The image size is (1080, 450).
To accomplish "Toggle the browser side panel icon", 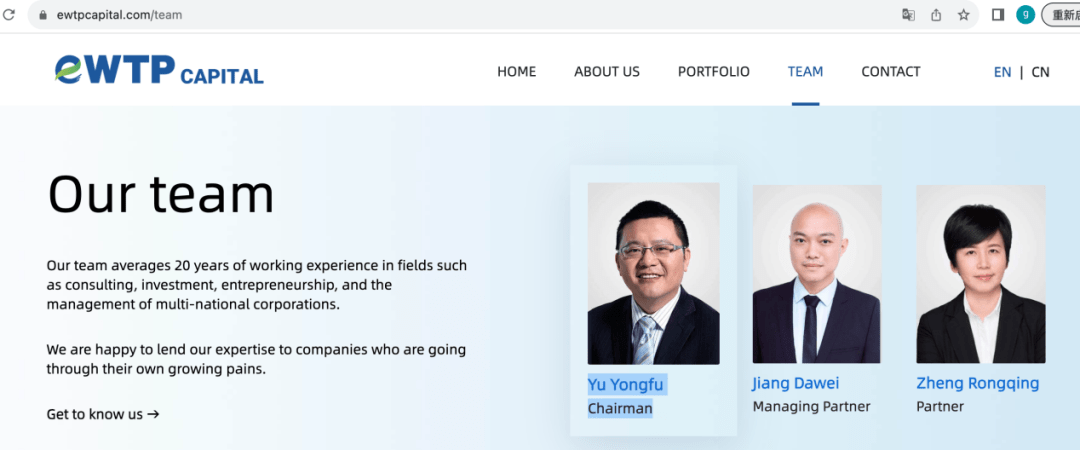I will [998, 15].
